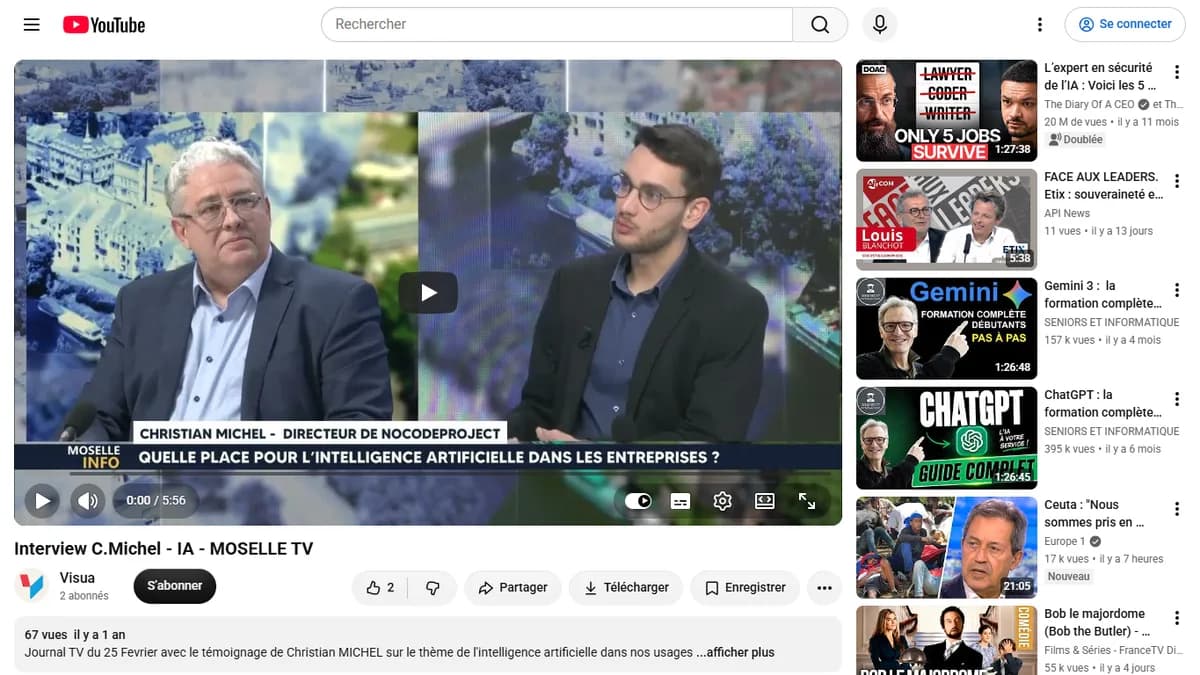The image size is (1200, 675).
Task: Open menu for L'expert en sécurité video
Action: [1177, 72]
